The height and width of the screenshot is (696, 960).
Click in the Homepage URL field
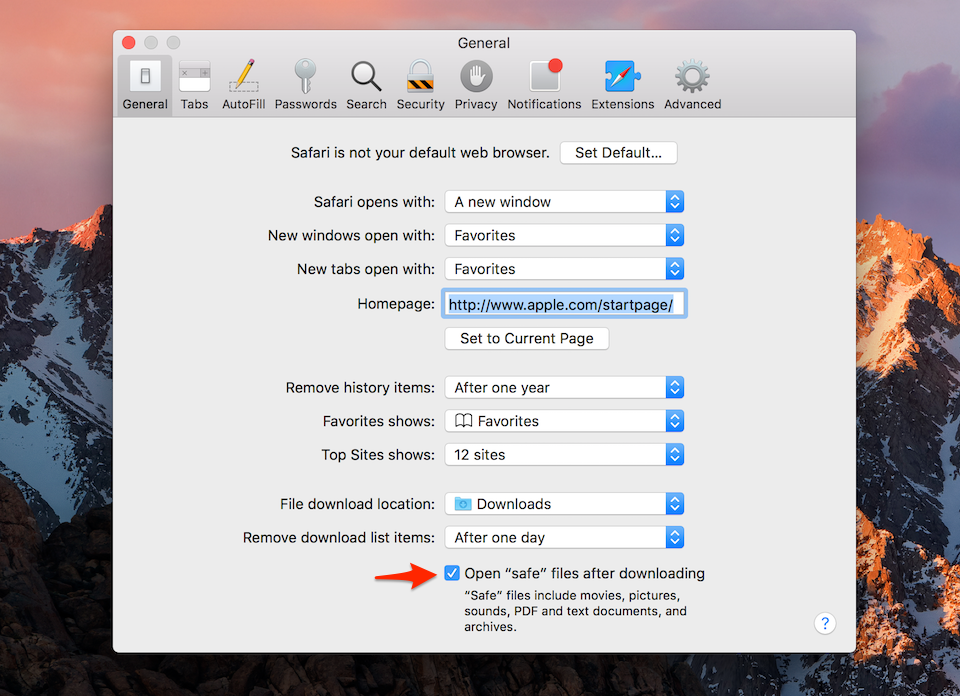pyautogui.click(x=564, y=304)
